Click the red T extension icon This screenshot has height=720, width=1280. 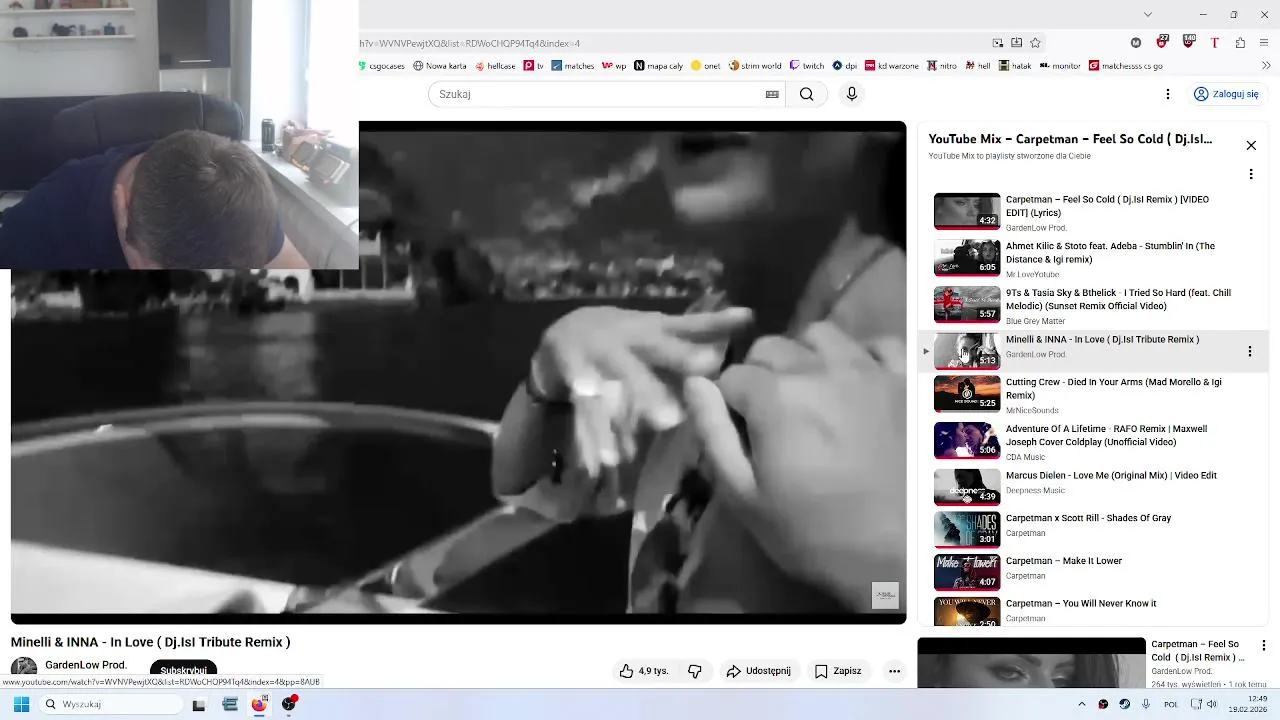point(1214,43)
